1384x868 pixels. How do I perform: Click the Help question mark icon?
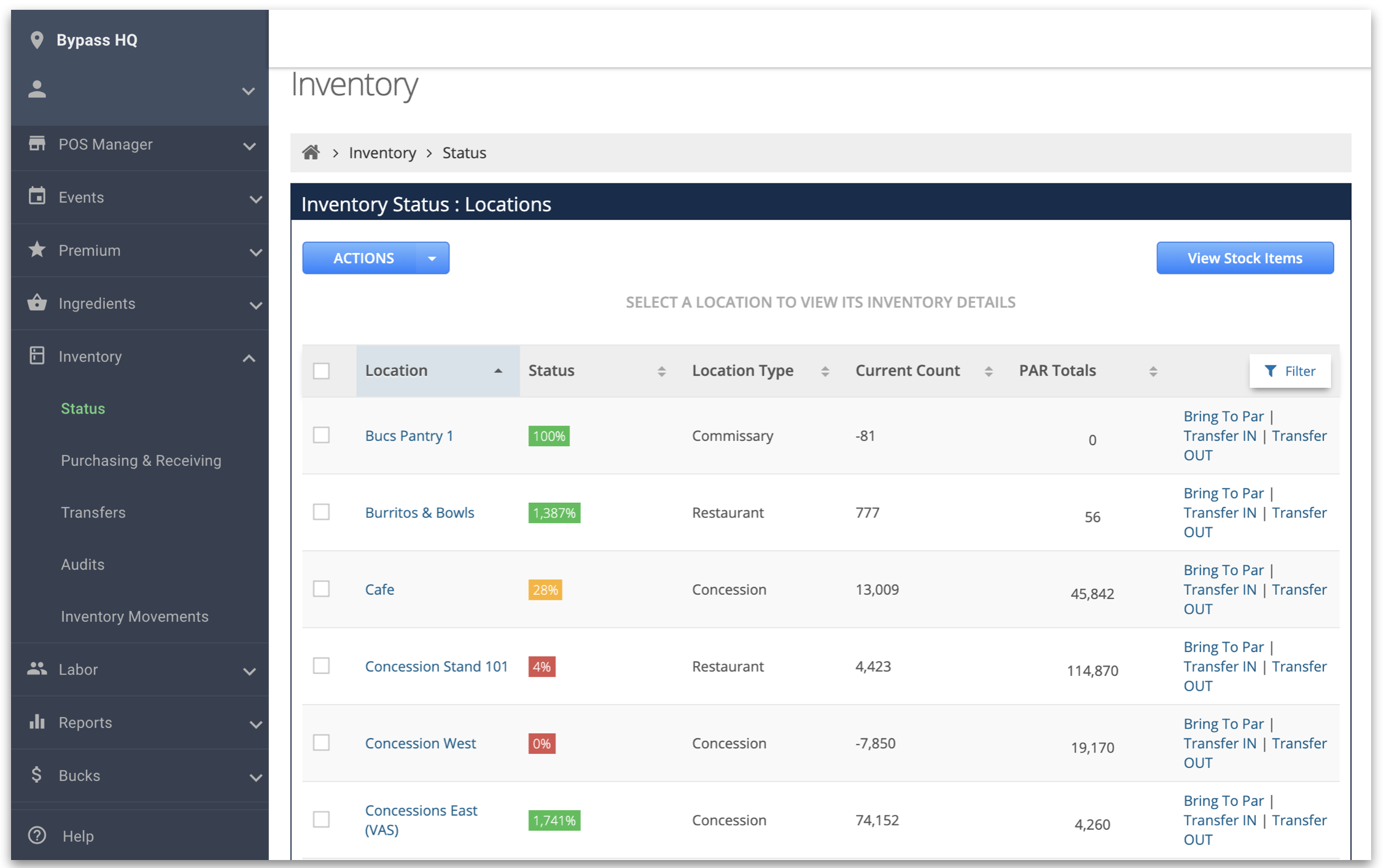pyautogui.click(x=37, y=835)
